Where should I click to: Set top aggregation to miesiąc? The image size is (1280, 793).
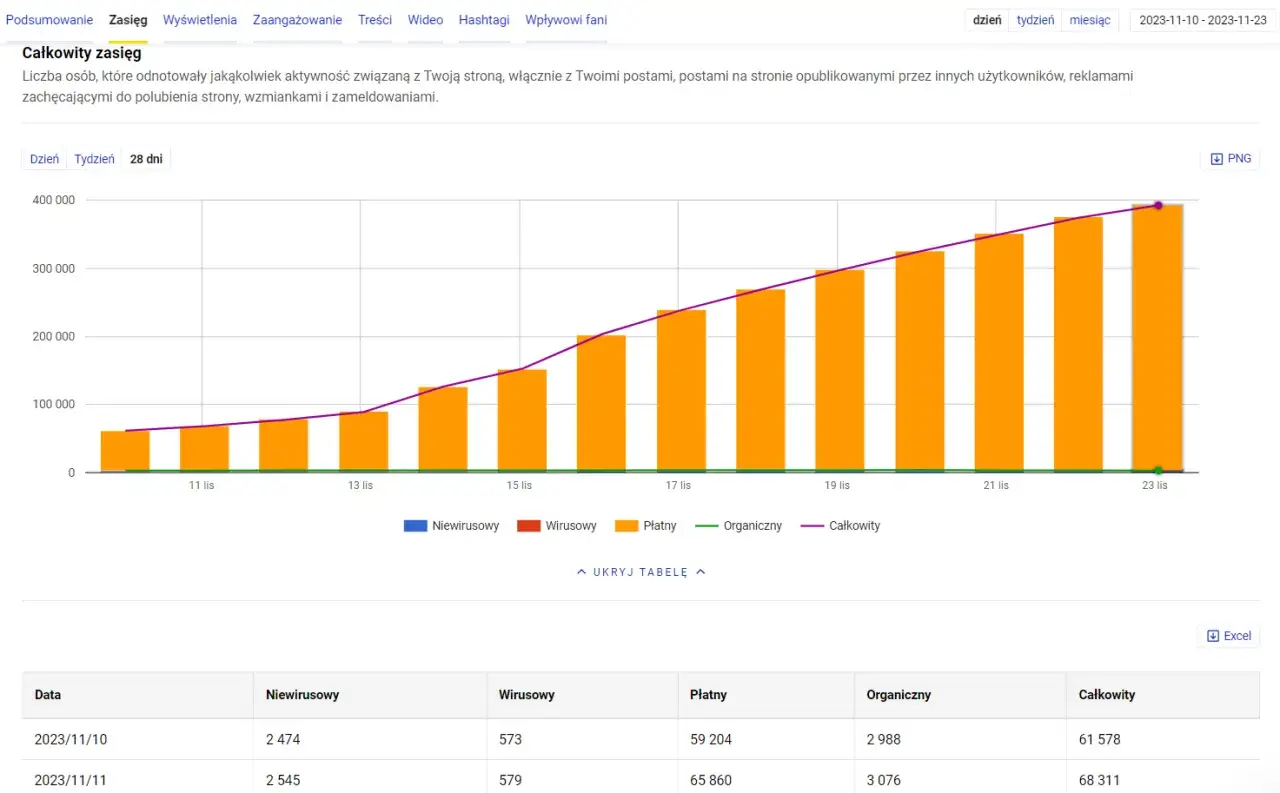1089,20
